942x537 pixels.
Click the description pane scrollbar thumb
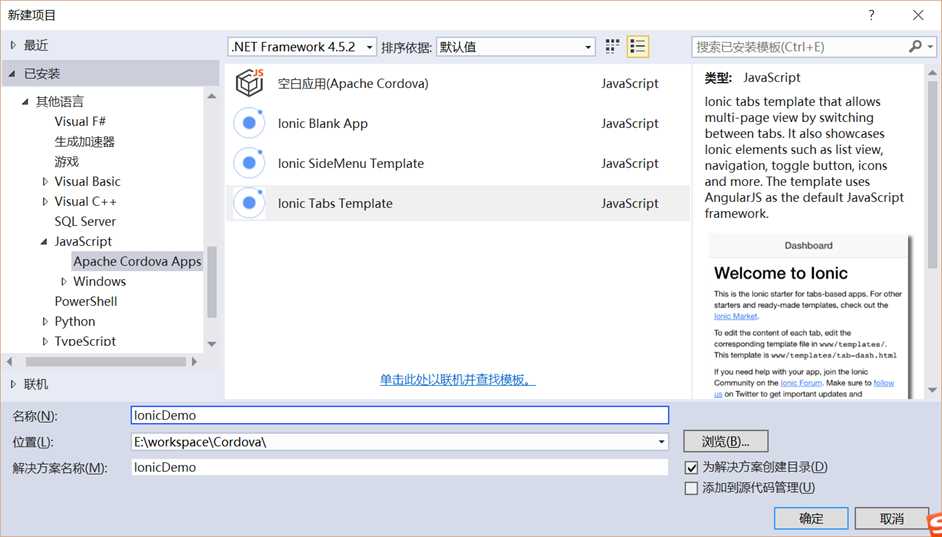pos(932,174)
